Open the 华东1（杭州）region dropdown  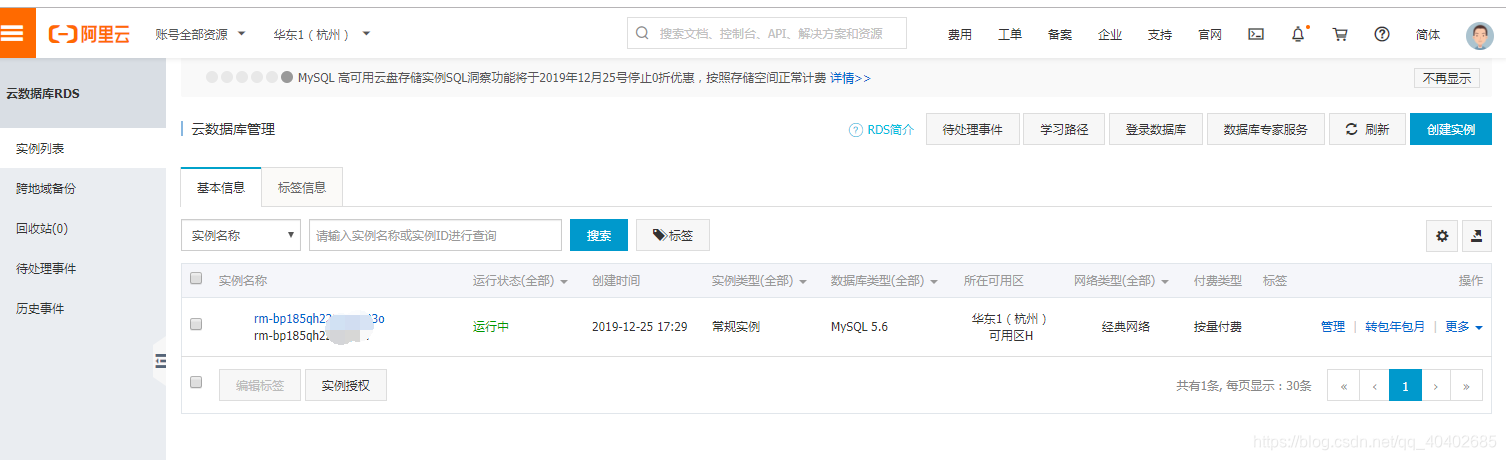(322, 34)
